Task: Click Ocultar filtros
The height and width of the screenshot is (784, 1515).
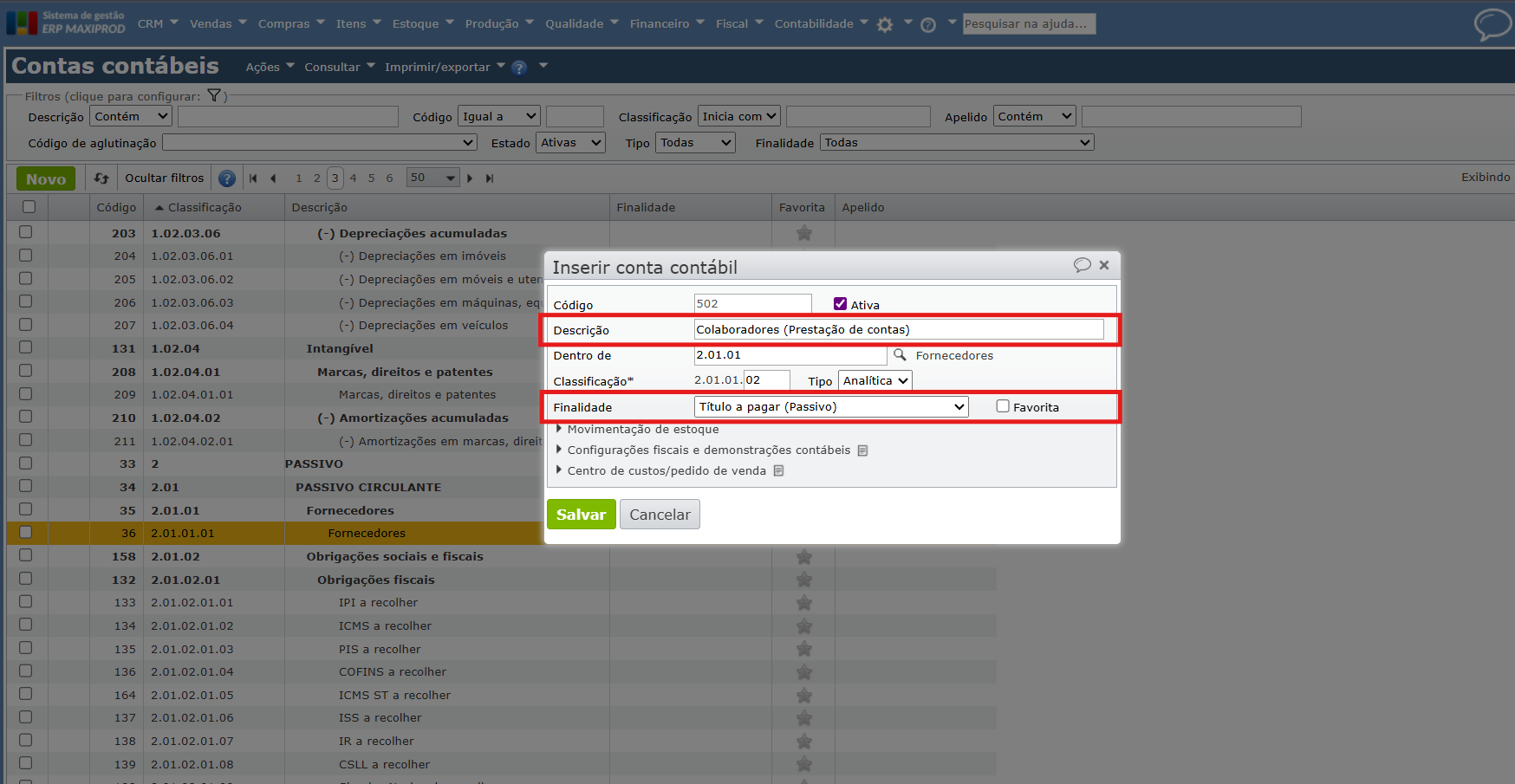Action: point(165,178)
